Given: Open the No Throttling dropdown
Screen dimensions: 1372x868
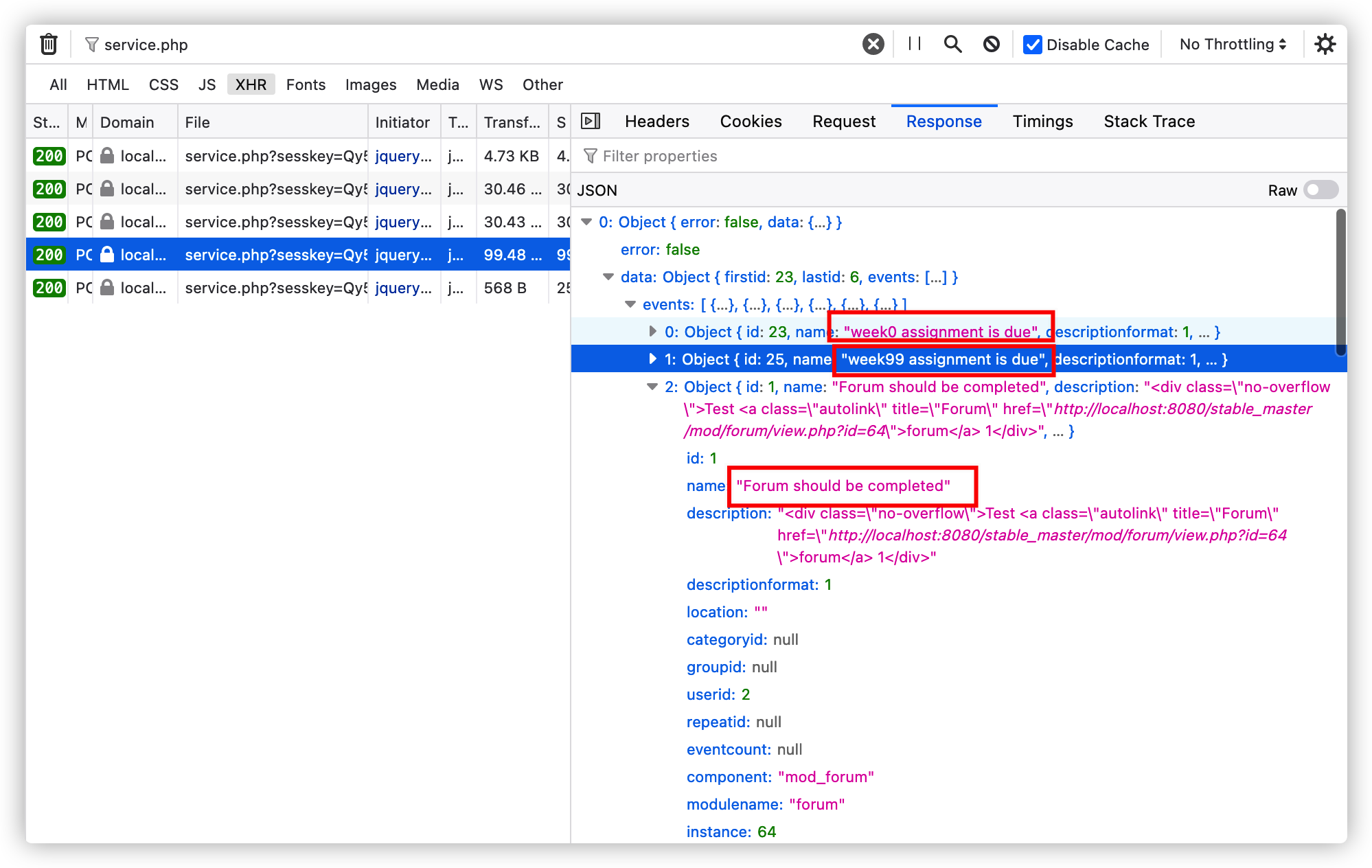Looking at the screenshot, I should [1233, 45].
